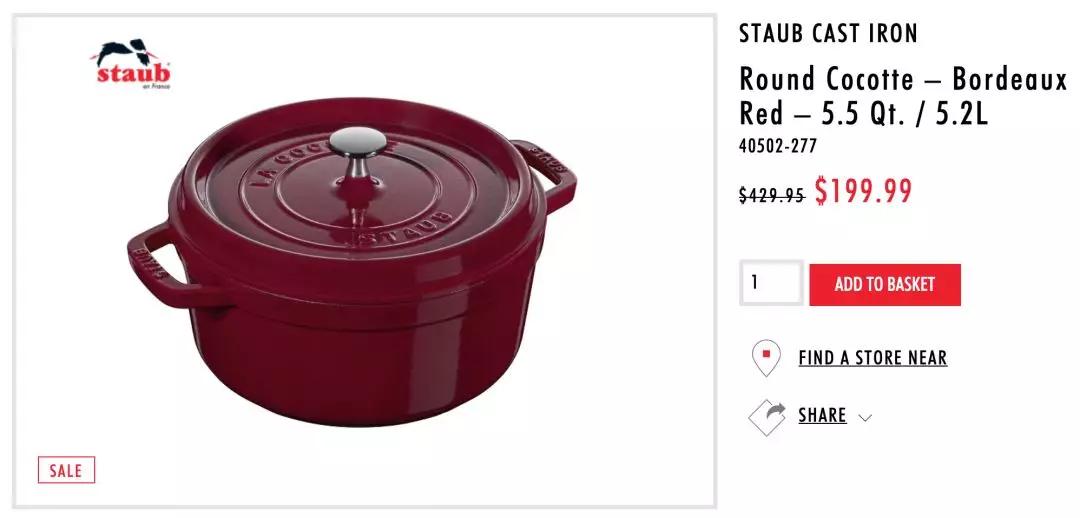
Task: Click the SALE badge on product image
Action: point(66,470)
